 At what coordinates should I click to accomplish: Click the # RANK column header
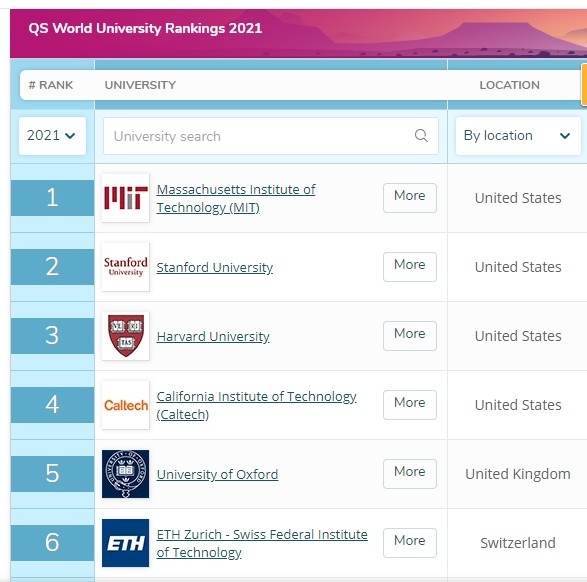[51, 85]
